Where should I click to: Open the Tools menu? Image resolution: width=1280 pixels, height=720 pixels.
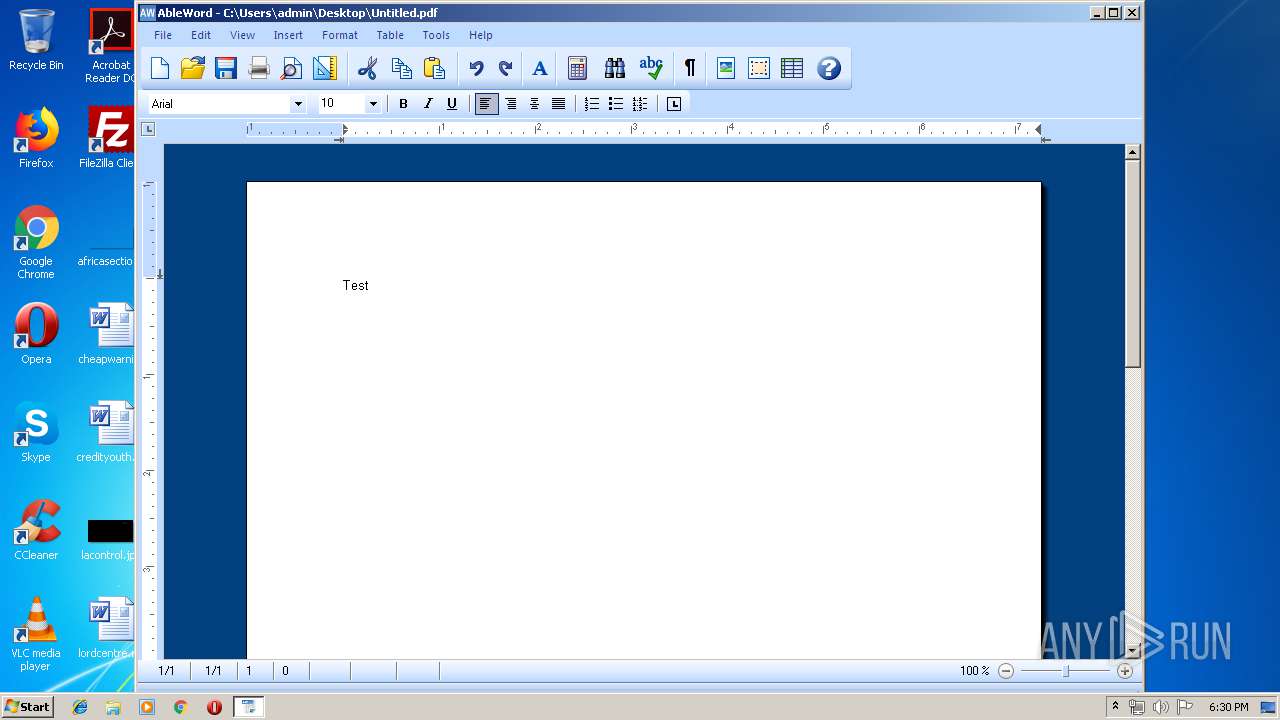[436, 35]
